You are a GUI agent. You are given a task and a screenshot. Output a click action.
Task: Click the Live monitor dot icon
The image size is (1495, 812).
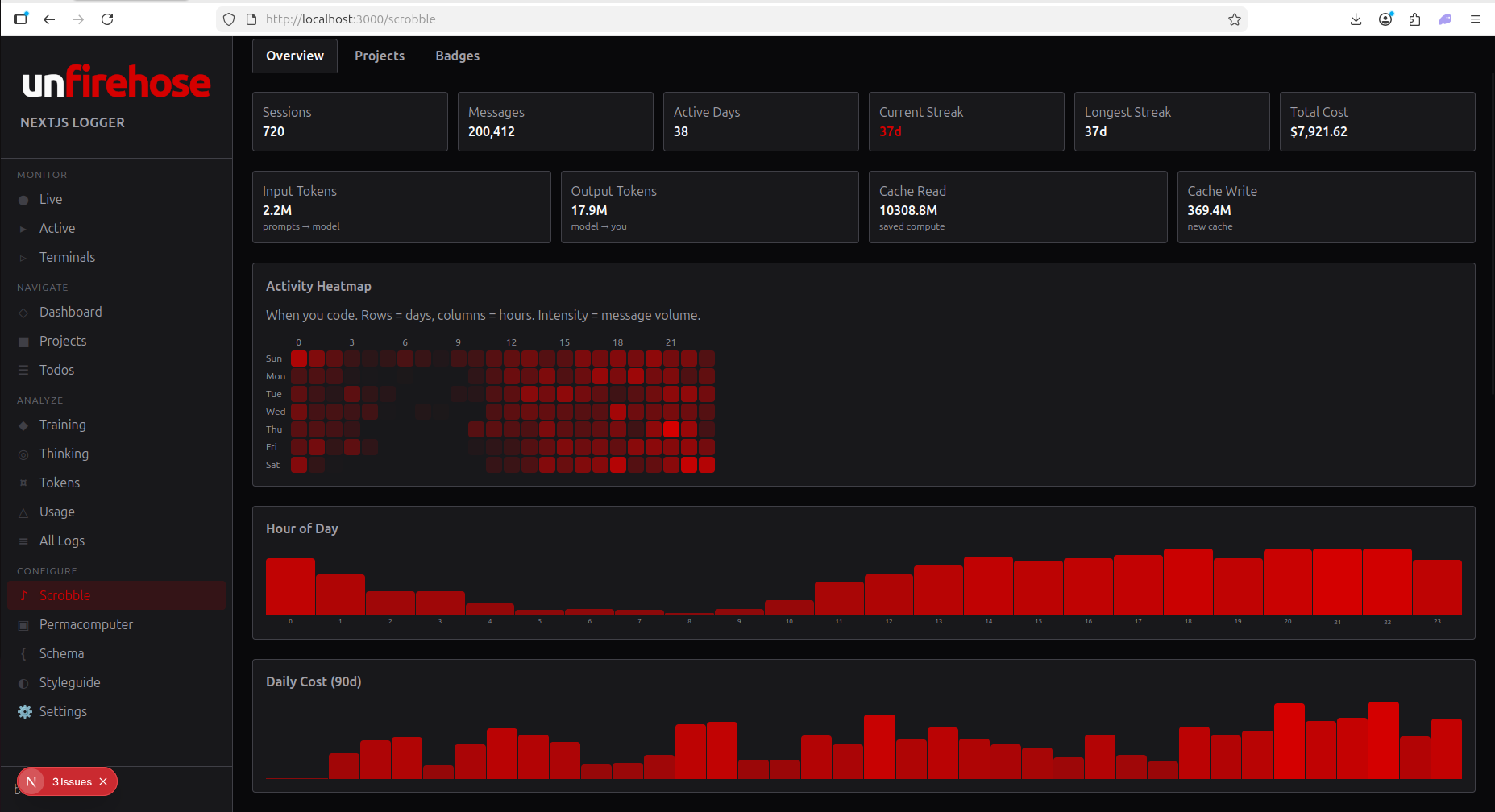[x=23, y=199]
